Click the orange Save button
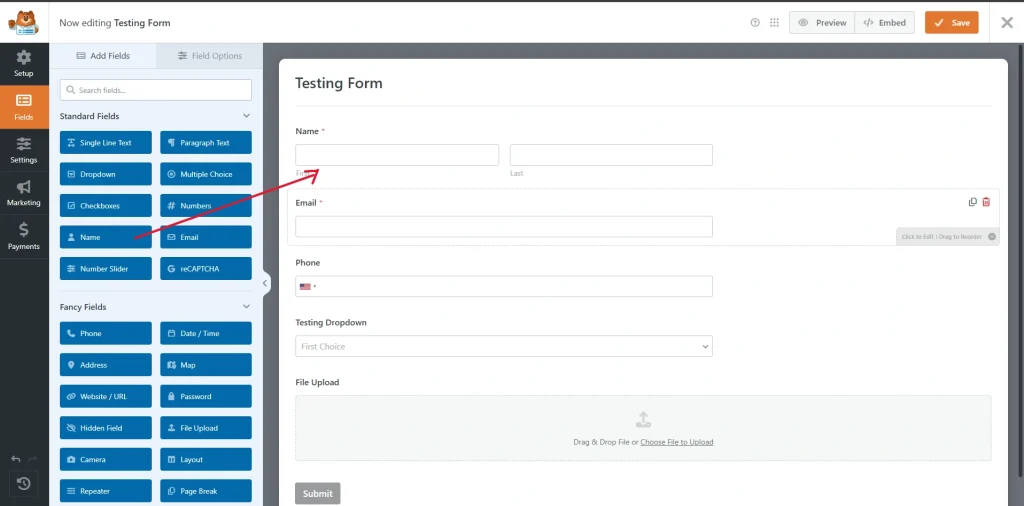 (x=952, y=23)
